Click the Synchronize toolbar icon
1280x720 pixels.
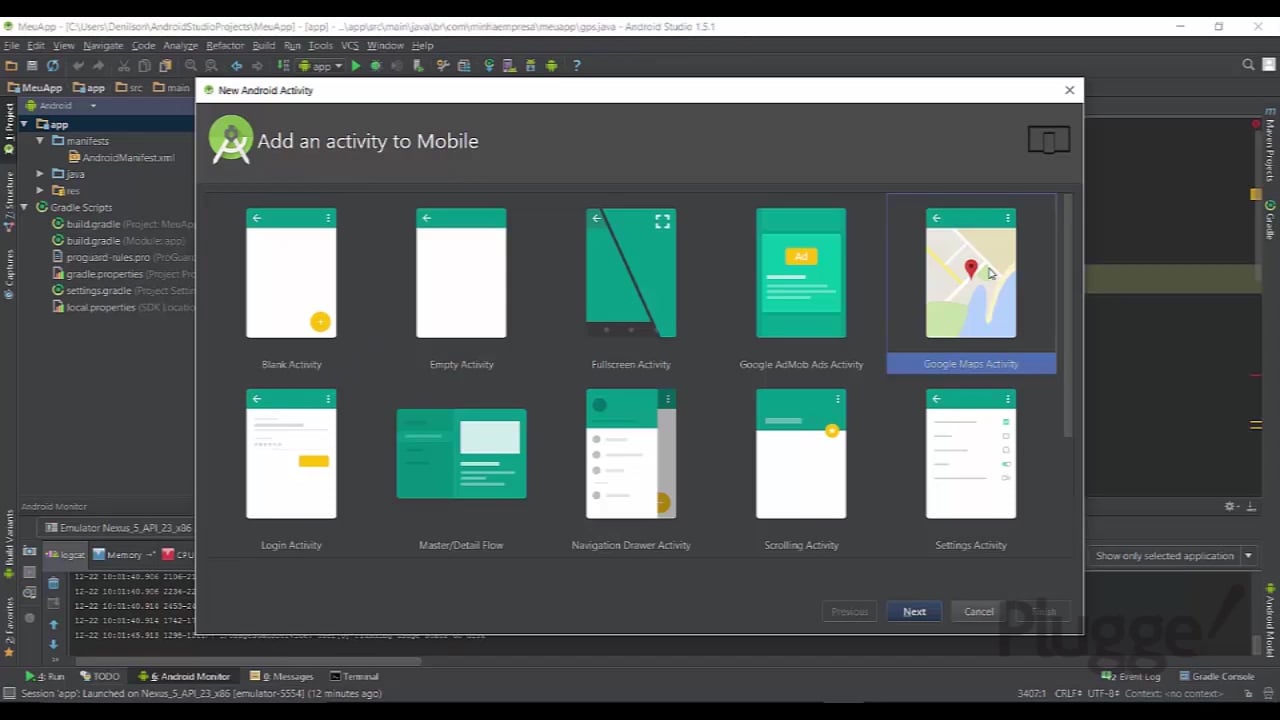[53, 66]
